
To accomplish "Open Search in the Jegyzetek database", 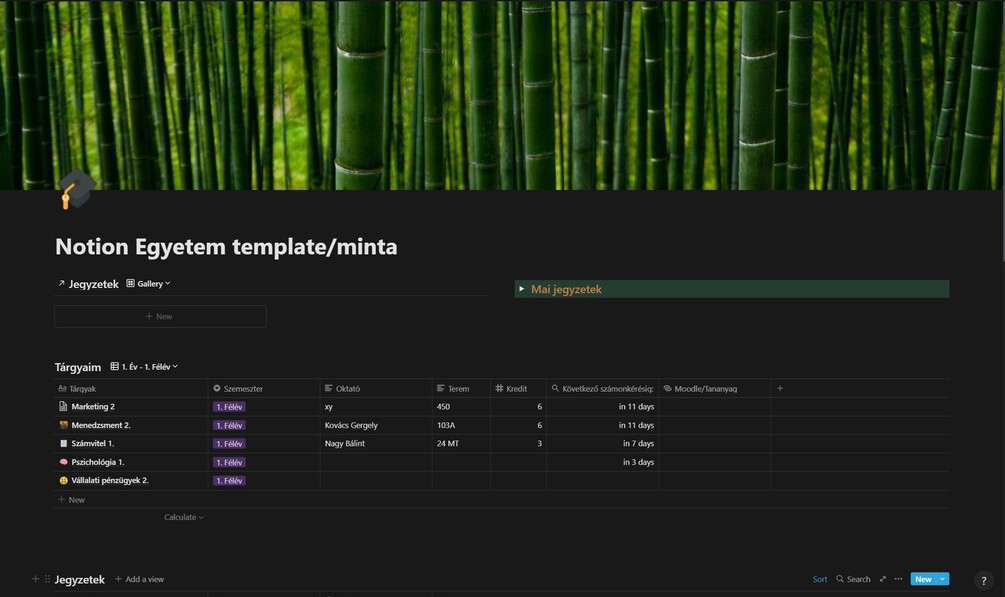I will pyautogui.click(x=853, y=579).
